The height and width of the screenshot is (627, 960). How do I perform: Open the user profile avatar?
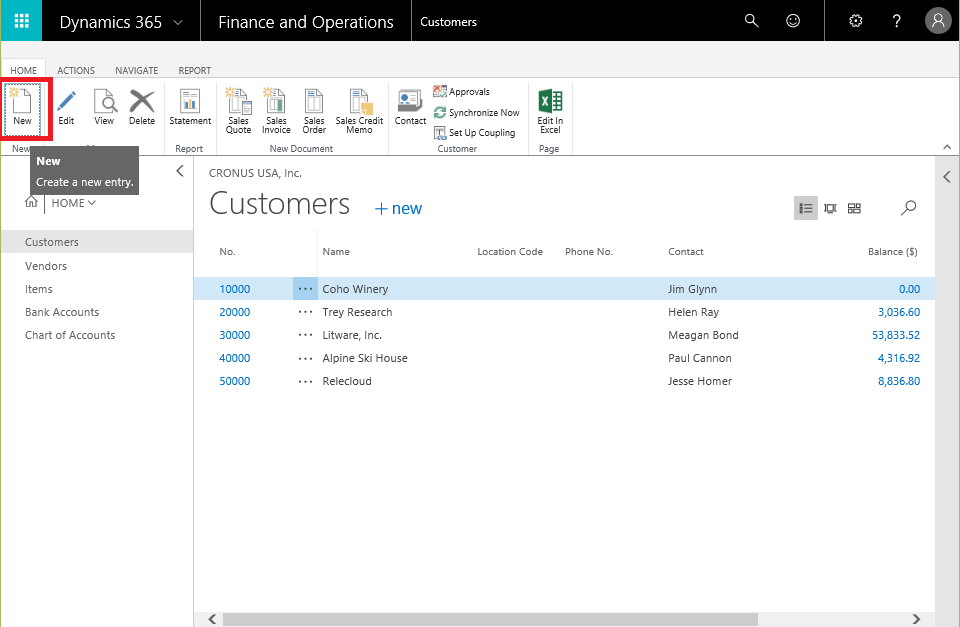point(937,21)
